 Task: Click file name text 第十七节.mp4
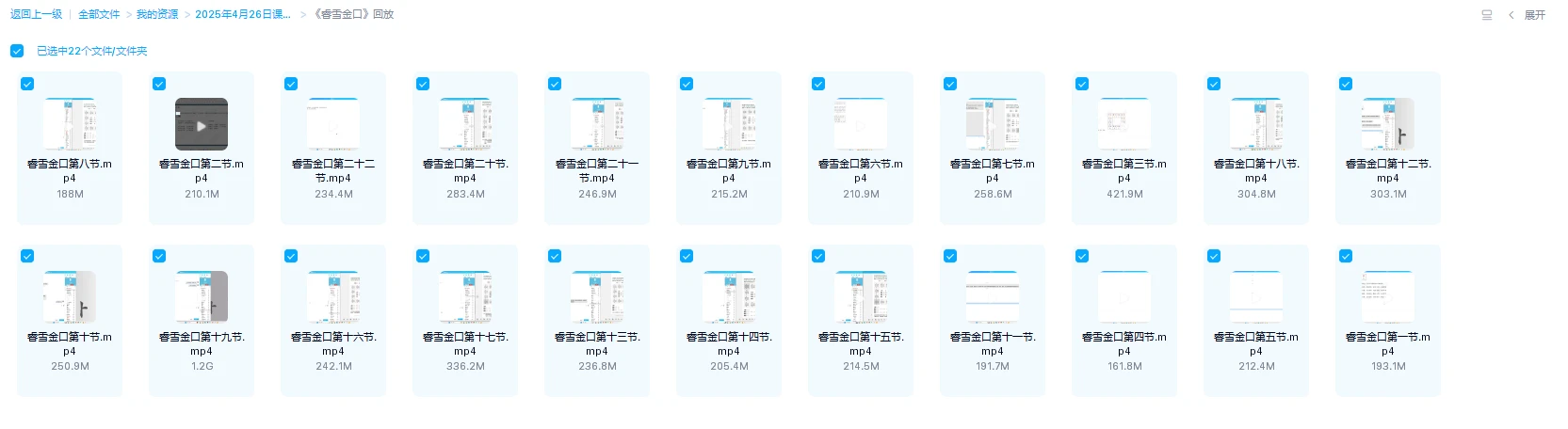click(x=465, y=343)
